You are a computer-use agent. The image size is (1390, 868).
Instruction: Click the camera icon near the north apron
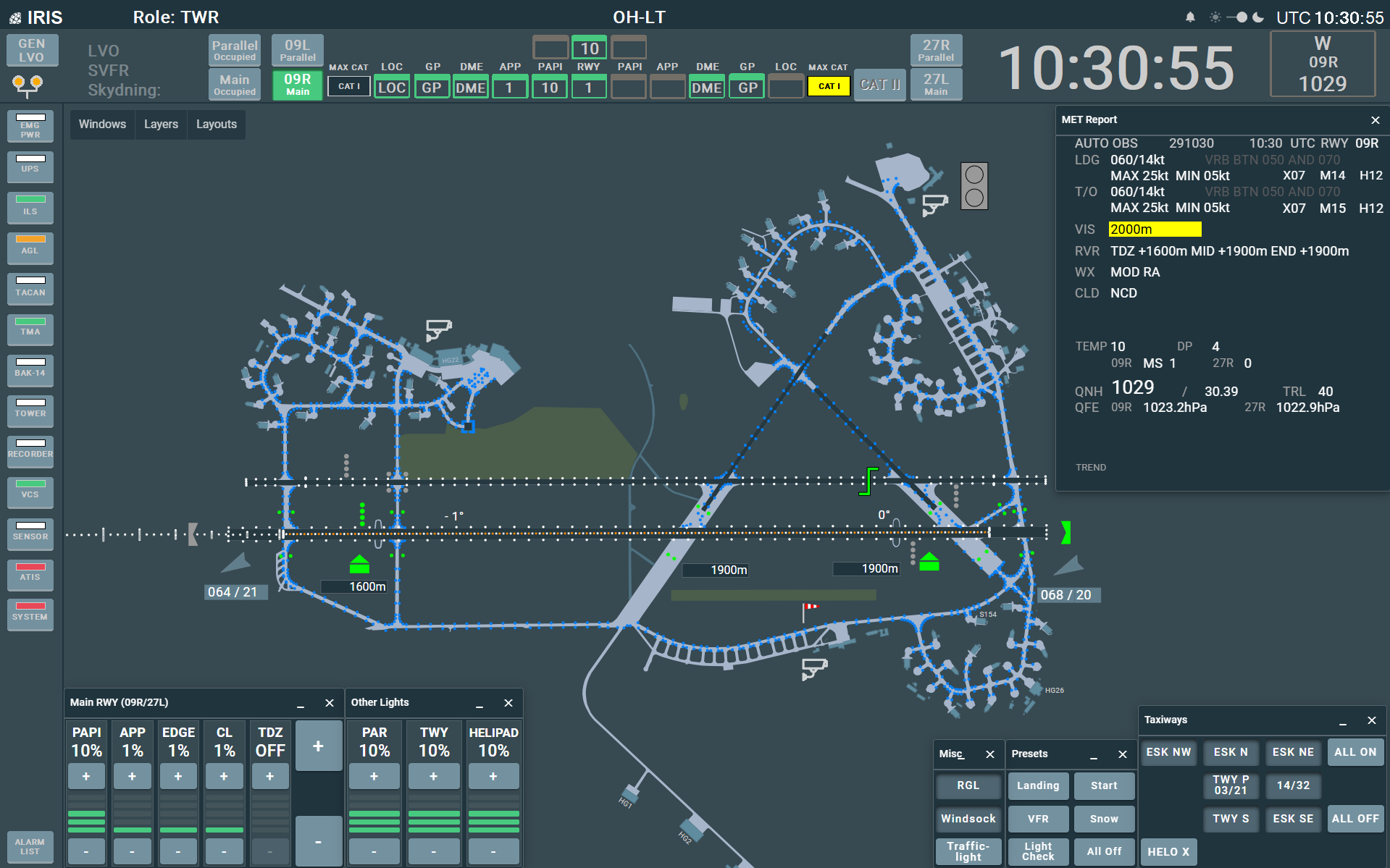934,204
